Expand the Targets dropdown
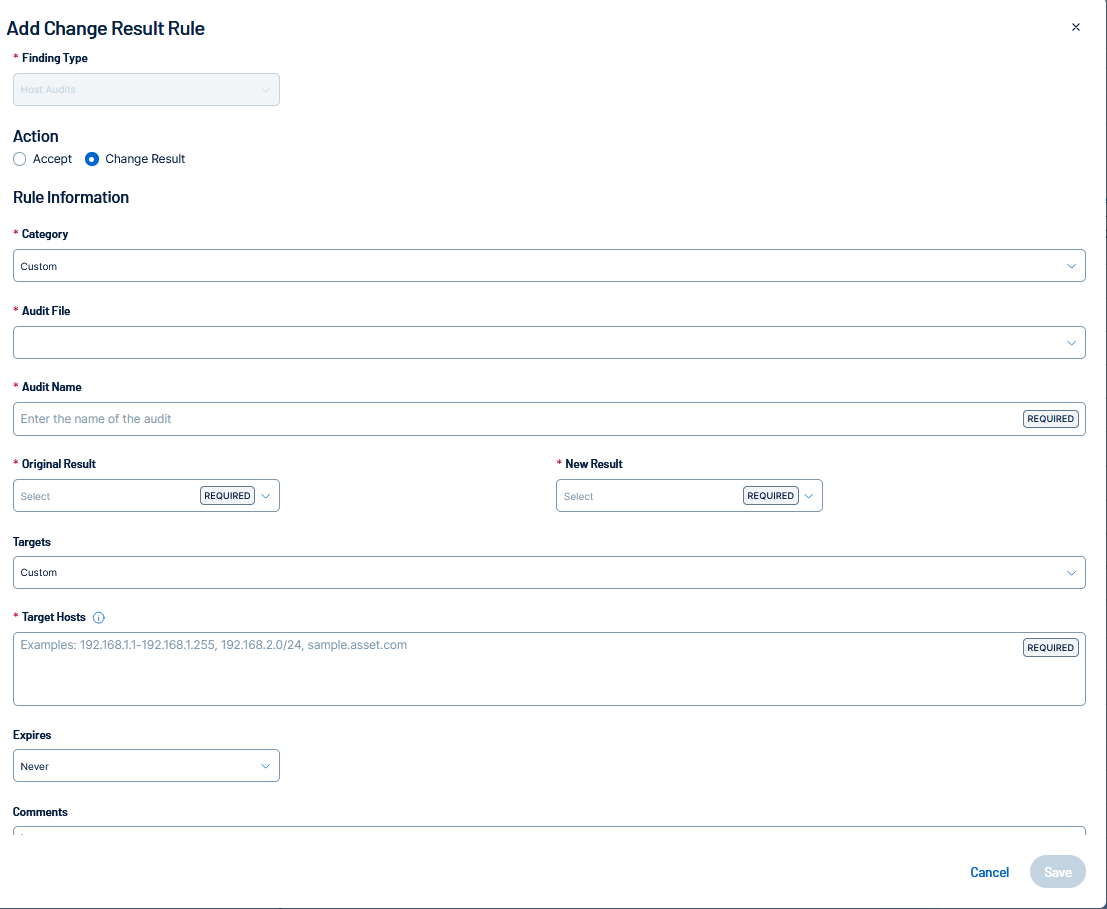The width and height of the screenshot is (1107, 909). (548, 572)
